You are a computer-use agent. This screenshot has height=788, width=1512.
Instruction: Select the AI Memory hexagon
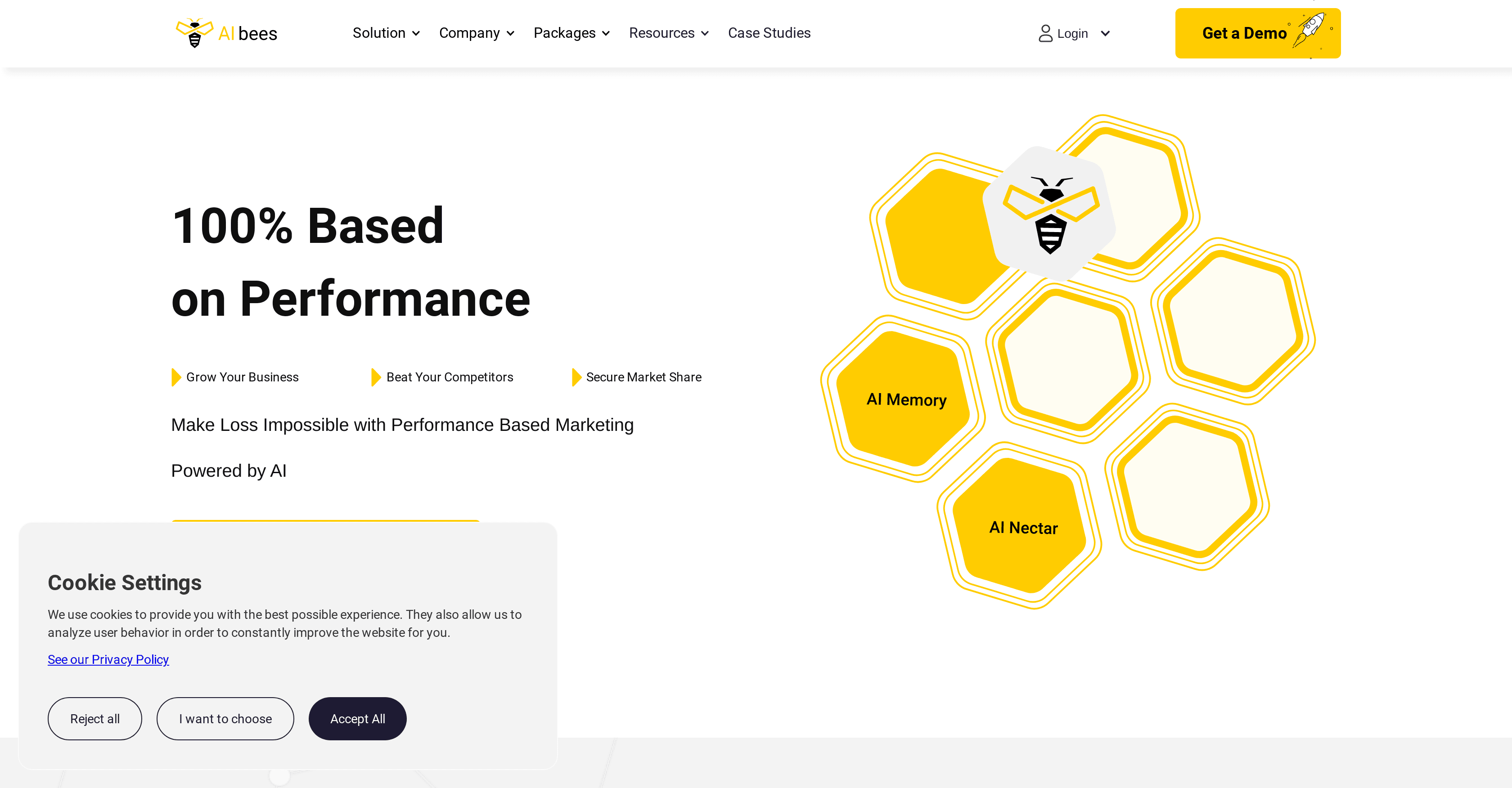coord(906,399)
